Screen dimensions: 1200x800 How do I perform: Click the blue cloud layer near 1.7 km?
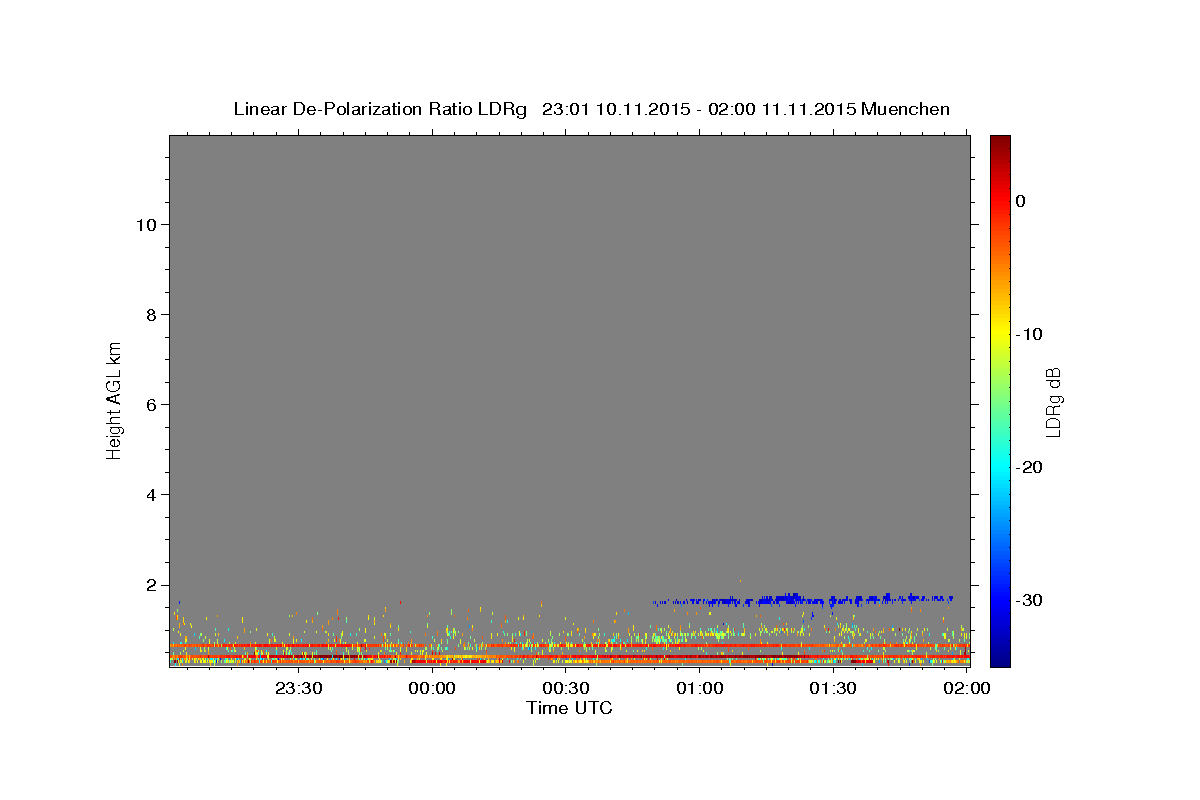click(x=803, y=600)
